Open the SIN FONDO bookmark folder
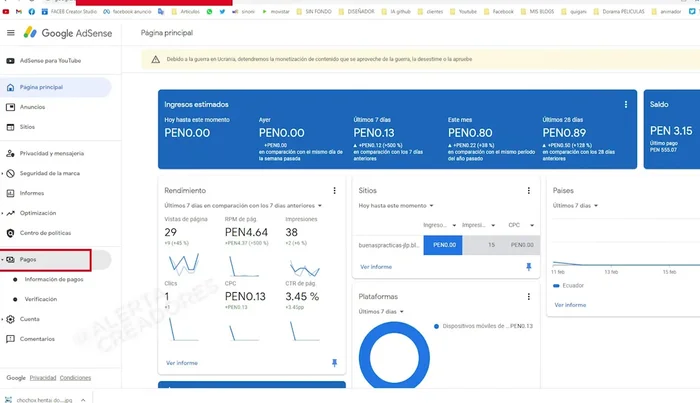The image size is (700, 403). (x=314, y=12)
